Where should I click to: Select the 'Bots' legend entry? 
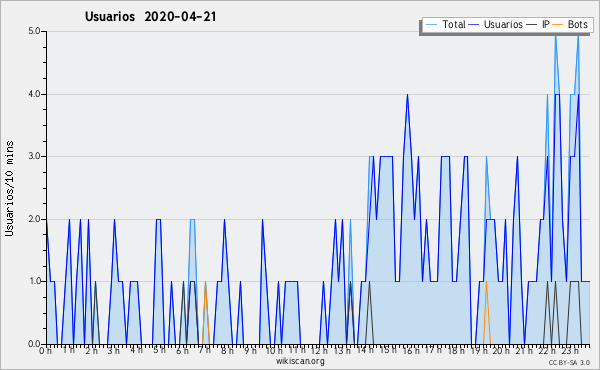(570, 24)
